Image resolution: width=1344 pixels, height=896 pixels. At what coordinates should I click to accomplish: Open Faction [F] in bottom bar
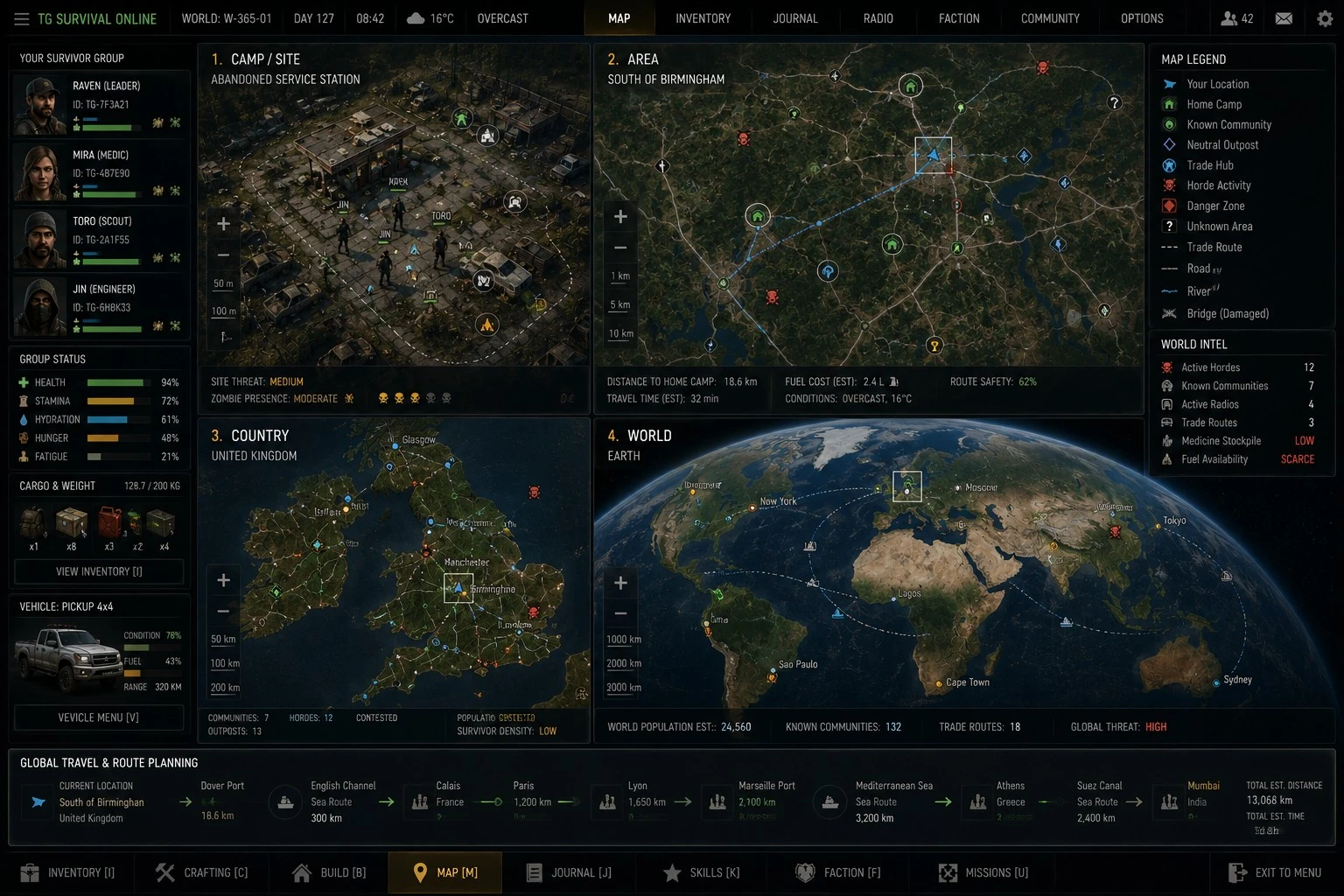[x=838, y=873]
